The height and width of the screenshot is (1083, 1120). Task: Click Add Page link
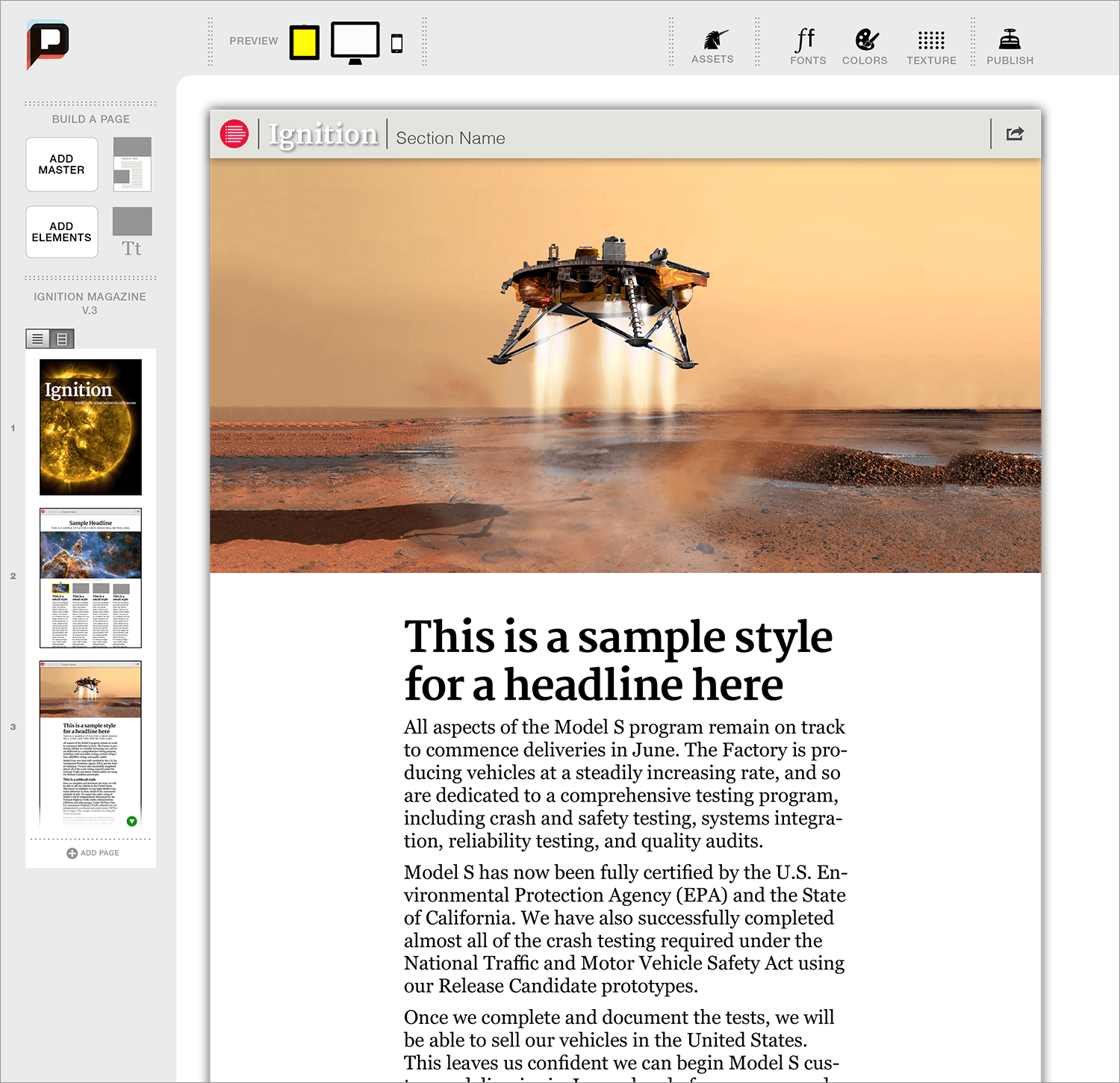point(93,853)
